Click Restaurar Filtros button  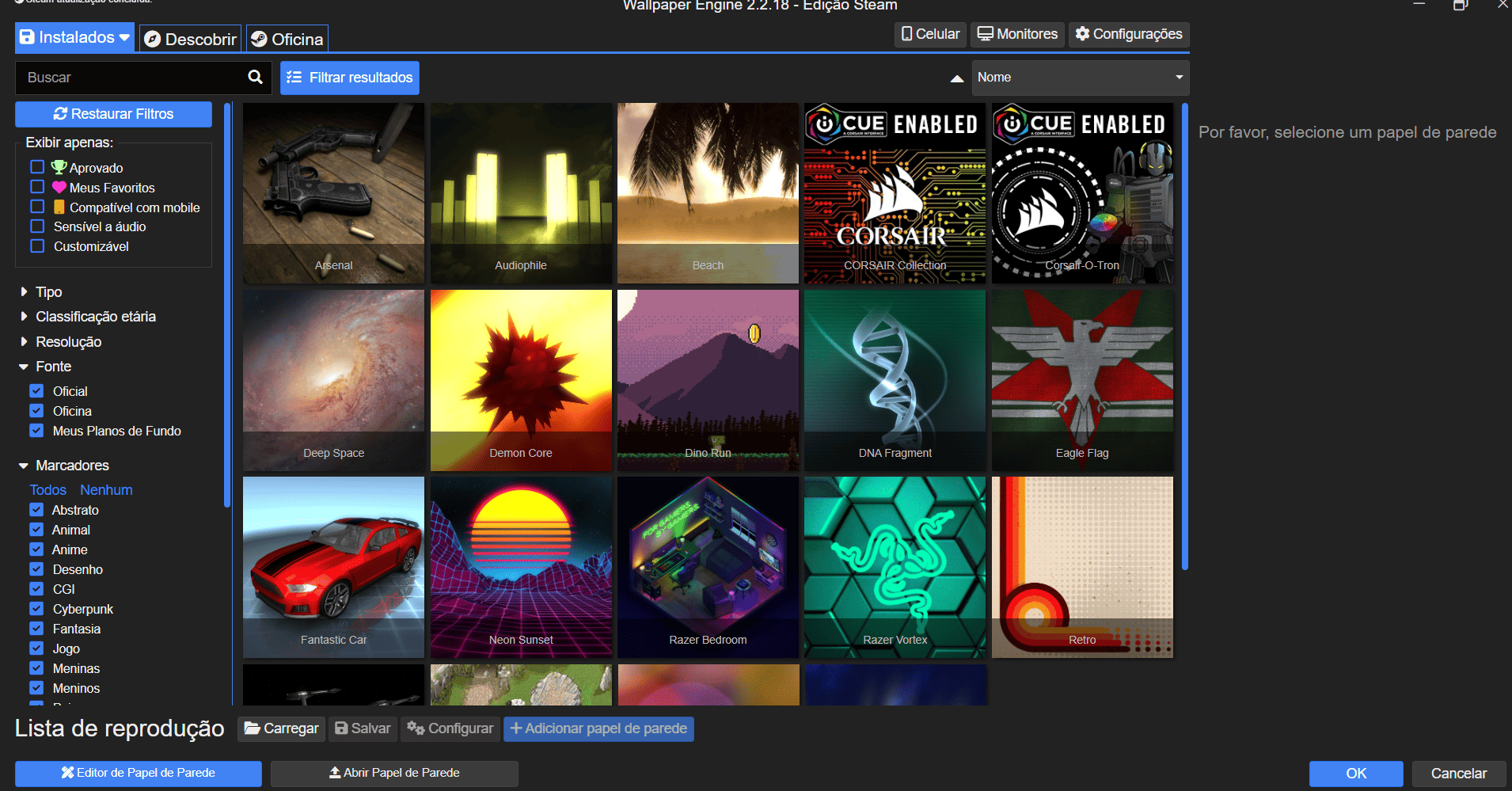coord(113,114)
